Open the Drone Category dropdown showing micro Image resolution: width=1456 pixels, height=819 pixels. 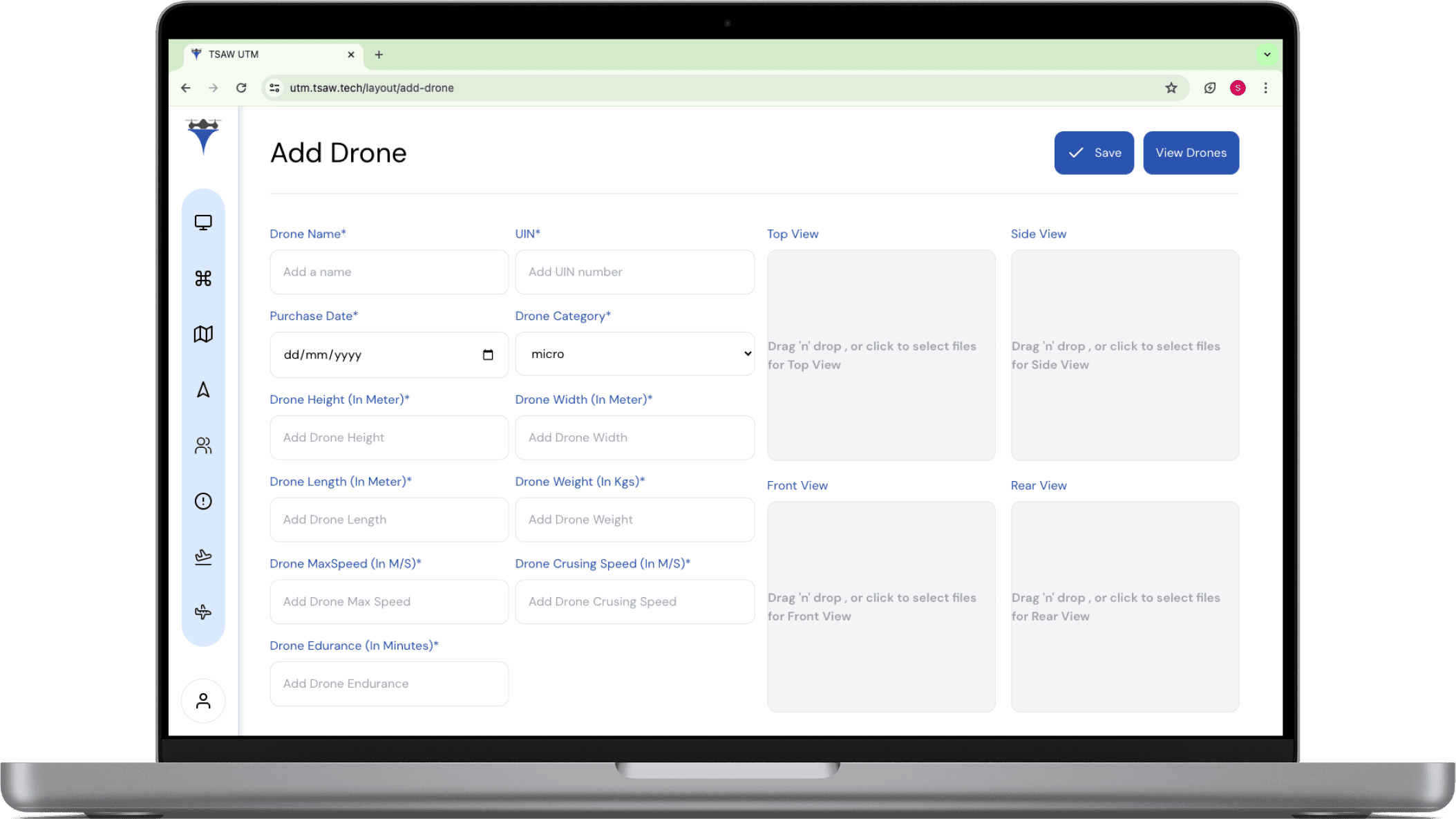click(x=634, y=353)
